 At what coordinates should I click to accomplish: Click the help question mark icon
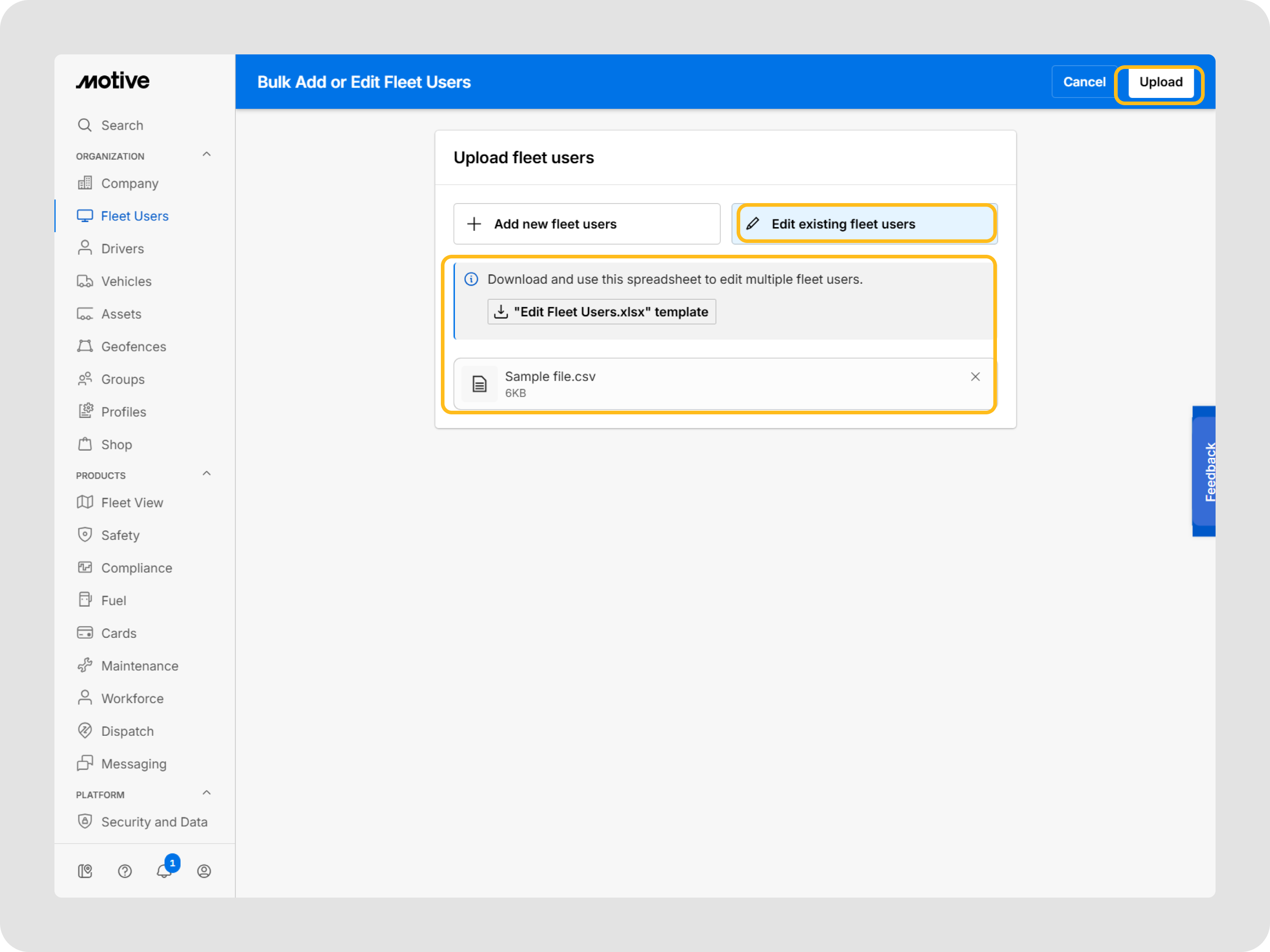coord(125,871)
